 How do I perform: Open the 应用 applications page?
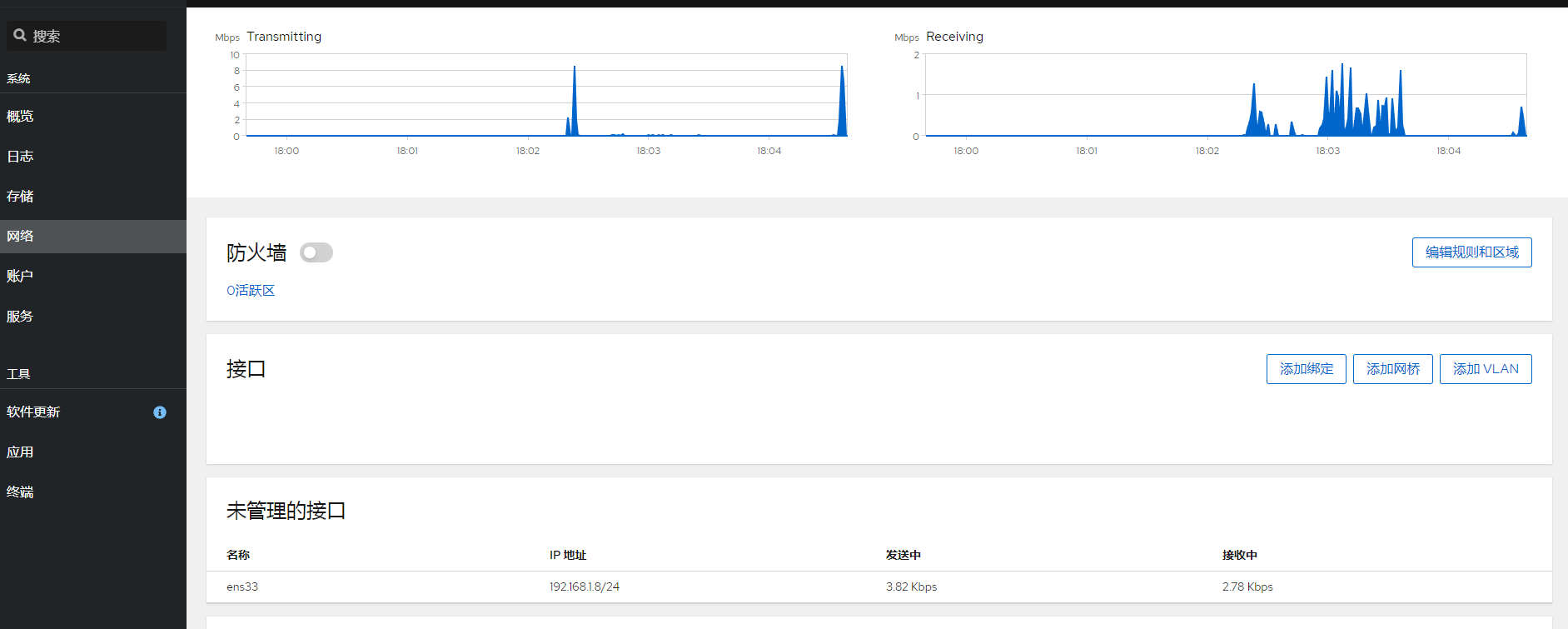click(93, 452)
